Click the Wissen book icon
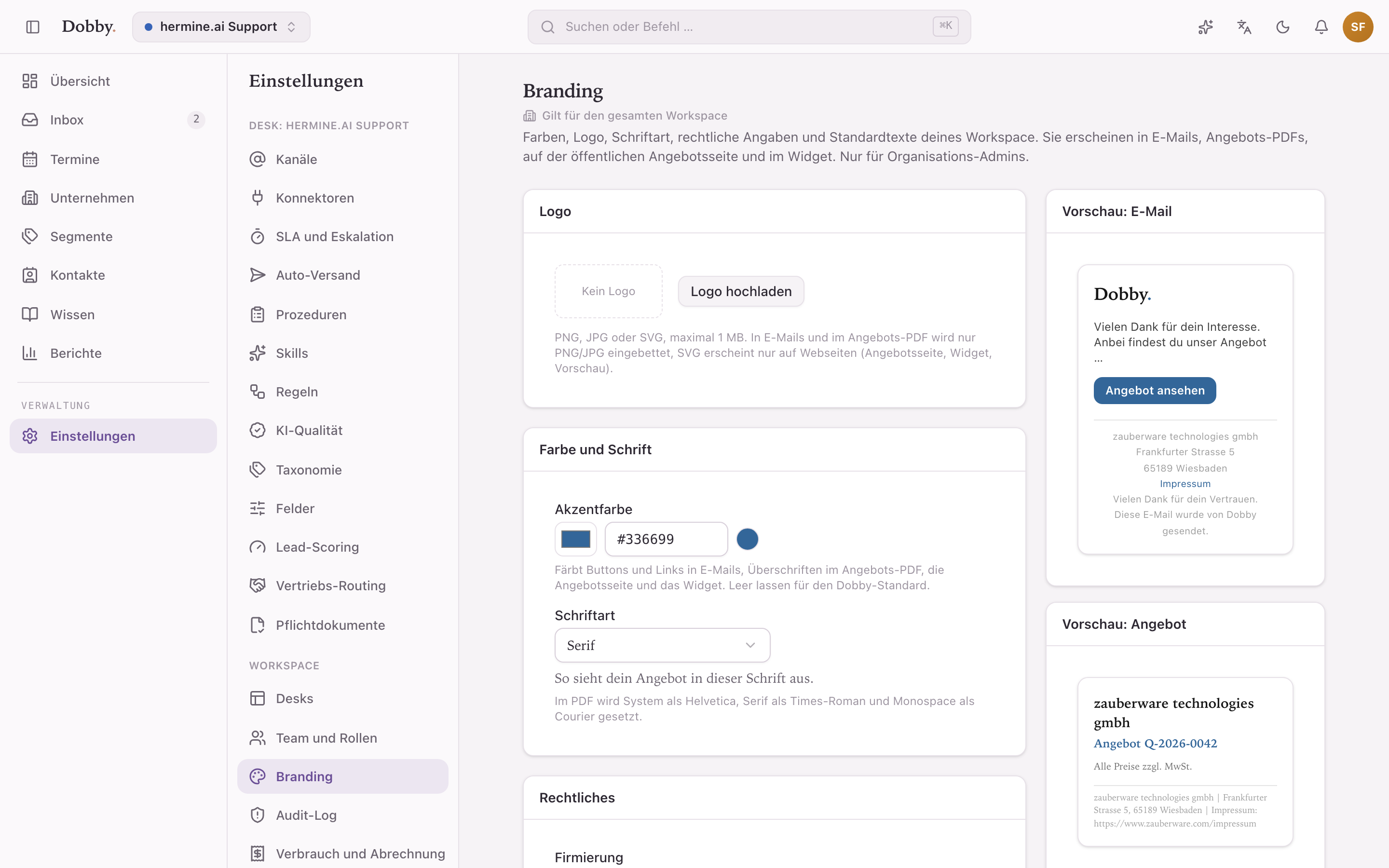The image size is (1389, 868). [x=30, y=314]
